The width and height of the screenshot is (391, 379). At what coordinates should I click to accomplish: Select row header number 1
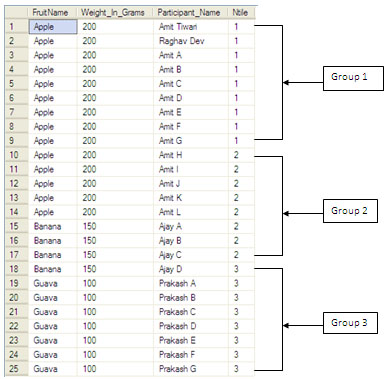(x=17, y=27)
